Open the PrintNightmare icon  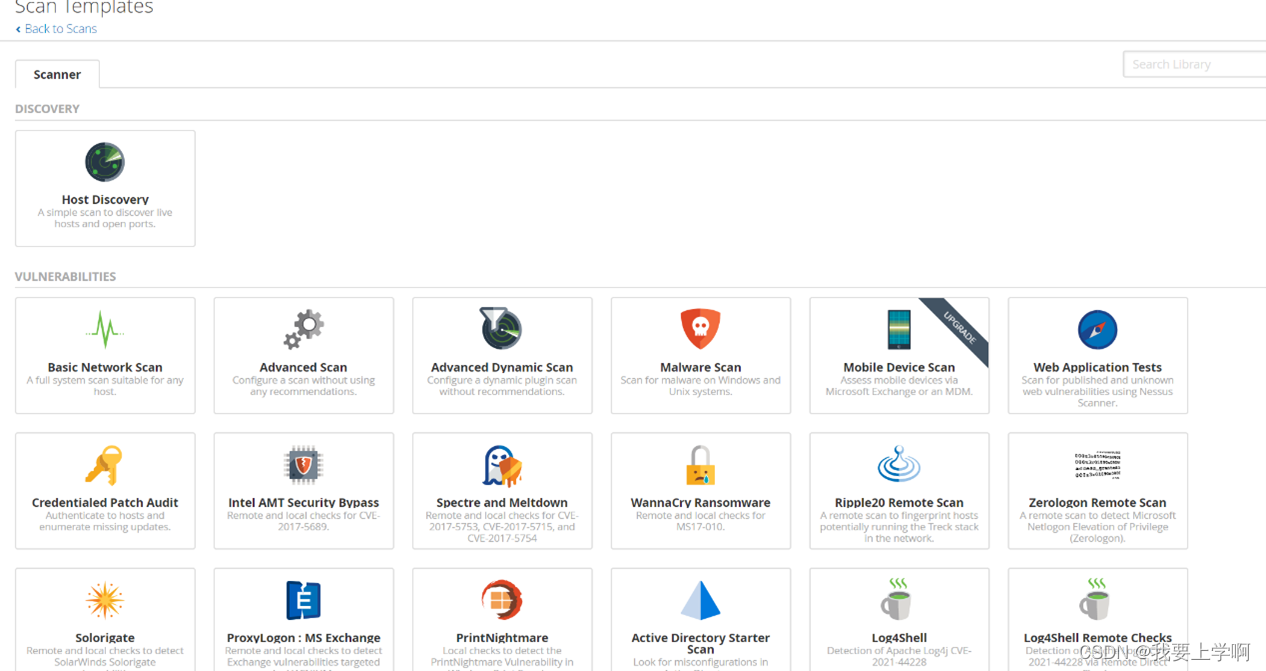[502, 600]
